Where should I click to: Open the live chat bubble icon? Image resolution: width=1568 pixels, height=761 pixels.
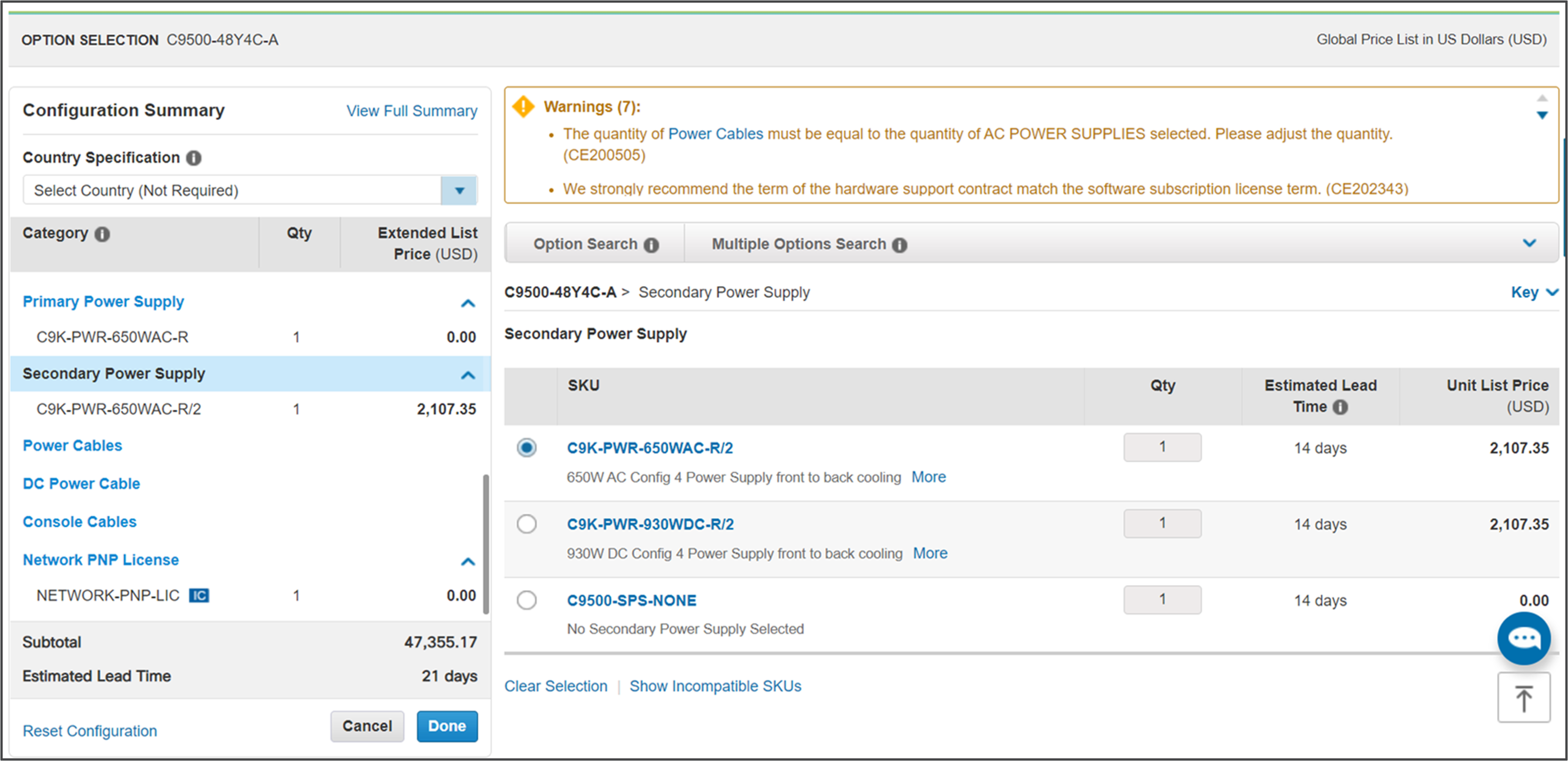pyautogui.click(x=1523, y=638)
